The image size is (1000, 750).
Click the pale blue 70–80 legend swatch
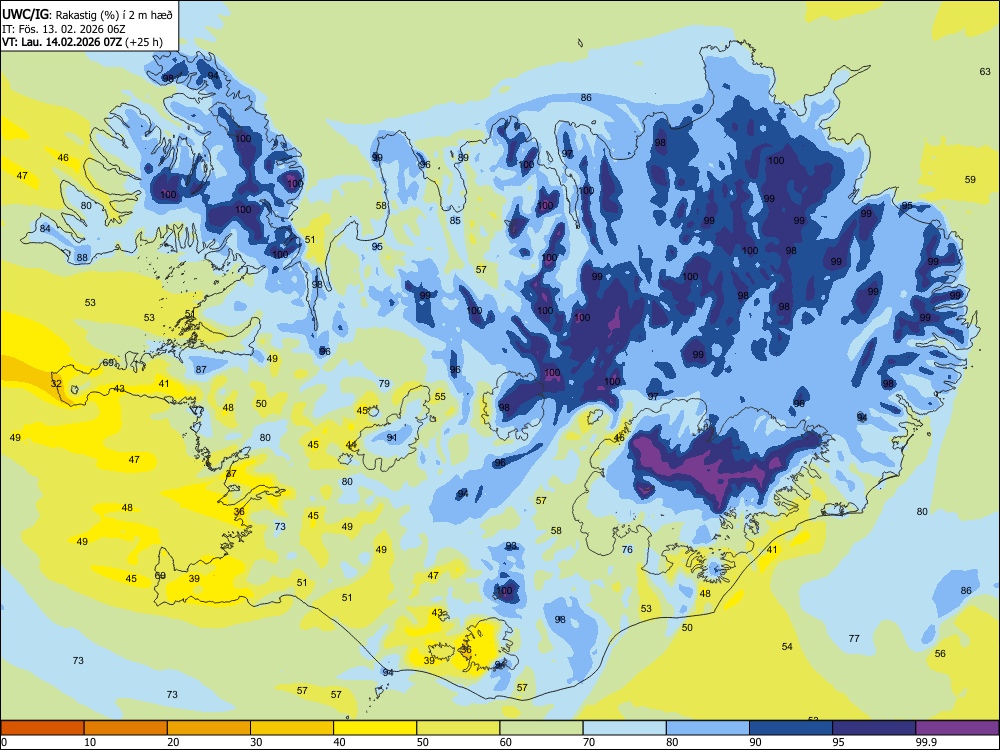click(x=624, y=728)
